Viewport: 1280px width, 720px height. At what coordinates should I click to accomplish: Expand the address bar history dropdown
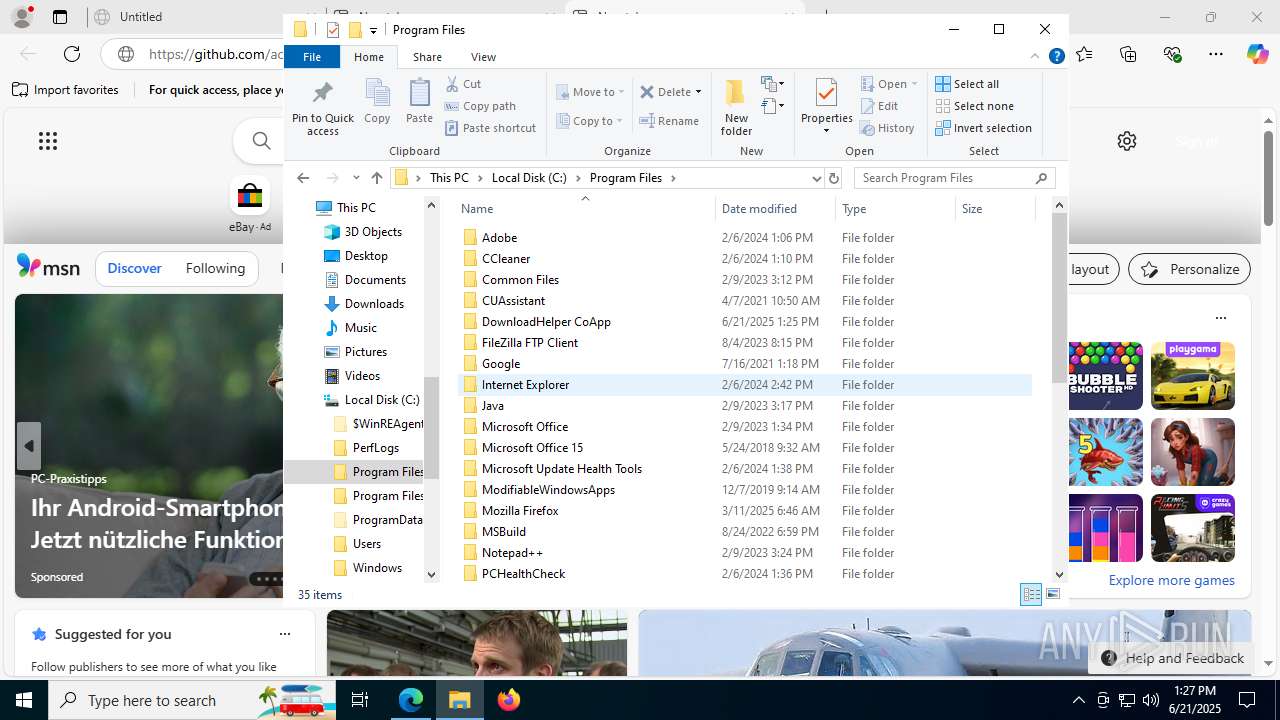(817, 178)
